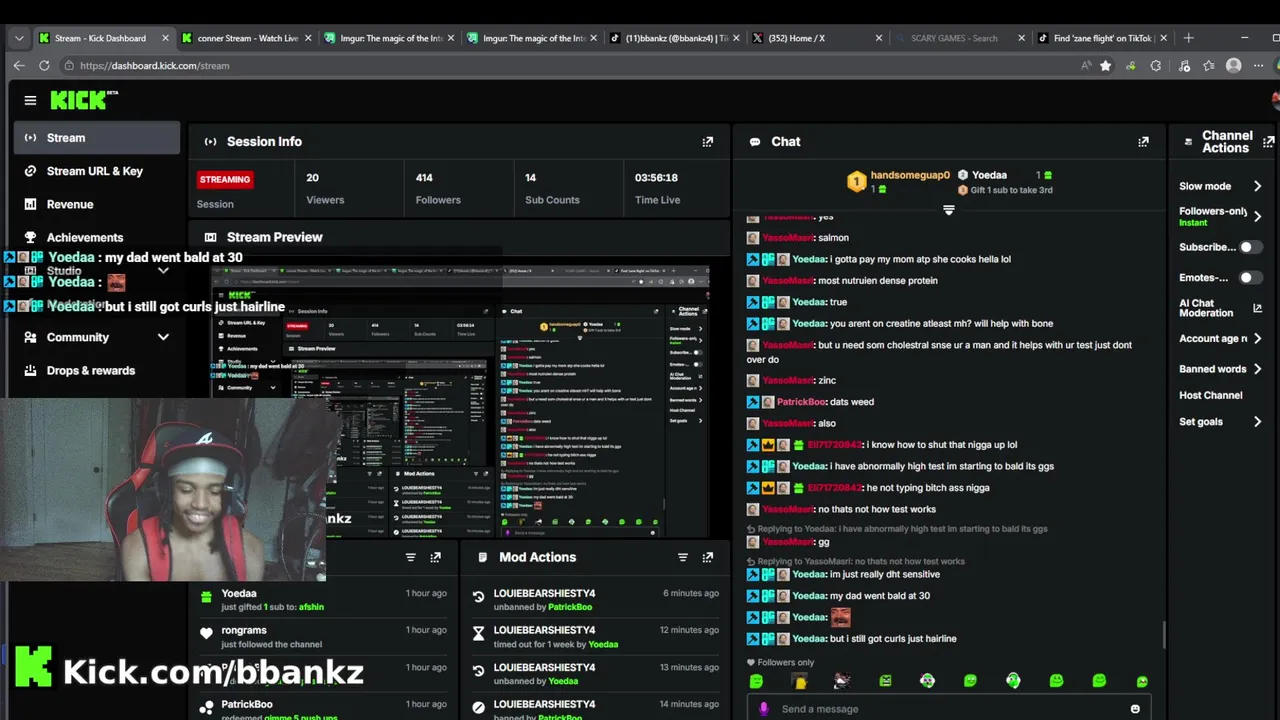Reload the page with the refresh icon
Viewport: 1280px width, 720px height.
pos(44,65)
